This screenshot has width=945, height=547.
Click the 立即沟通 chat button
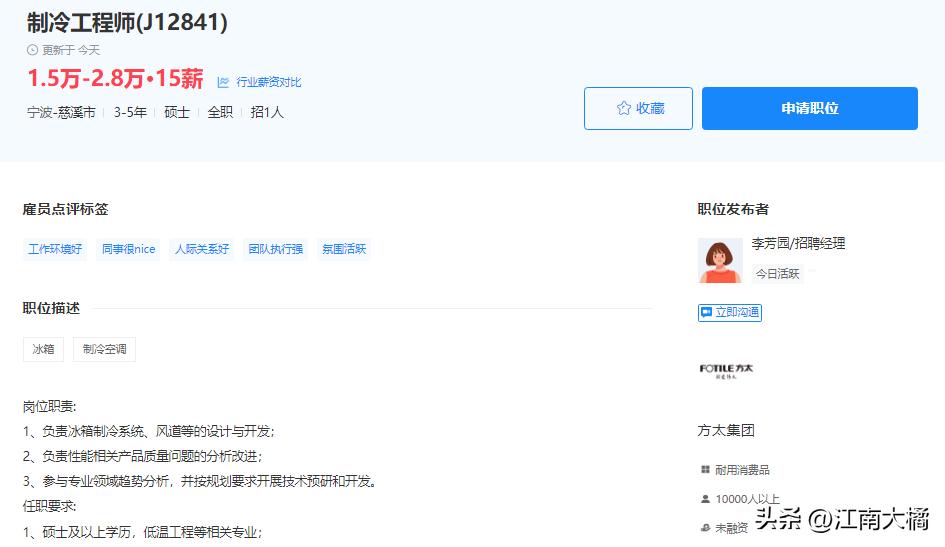pyautogui.click(x=730, y=312)
